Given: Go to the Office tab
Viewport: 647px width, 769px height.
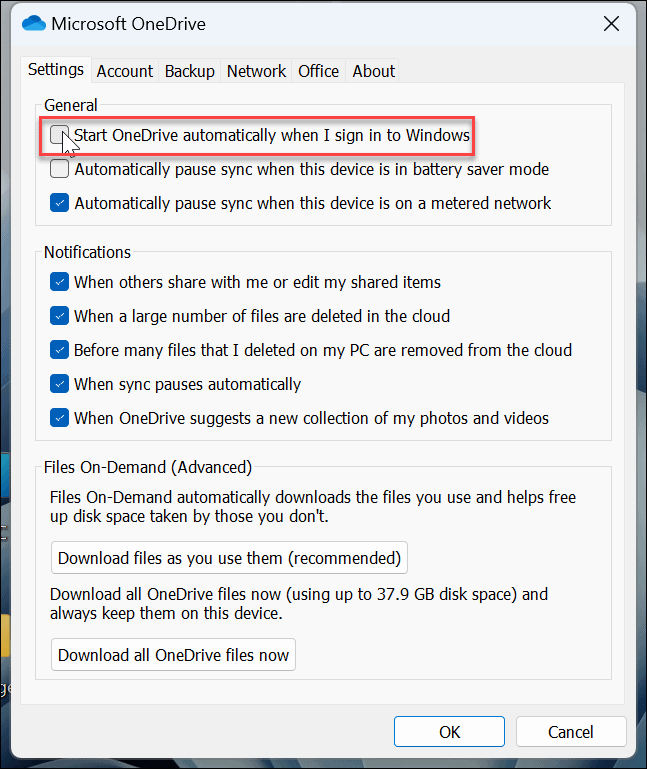Looking at the screenshot, I should [318, 72].
